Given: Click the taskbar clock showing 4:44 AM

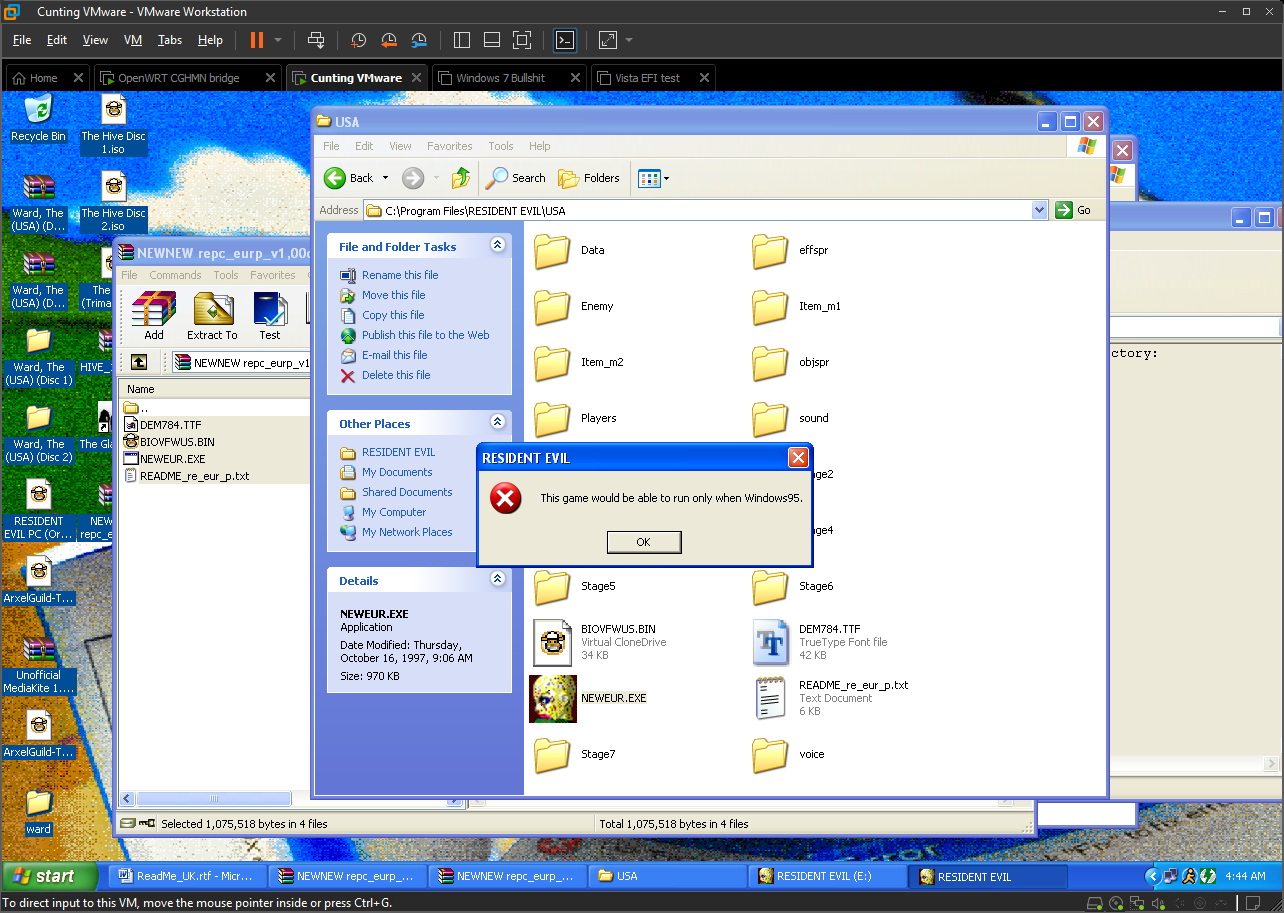Looking at the screenshot, I should [1245, 876].
